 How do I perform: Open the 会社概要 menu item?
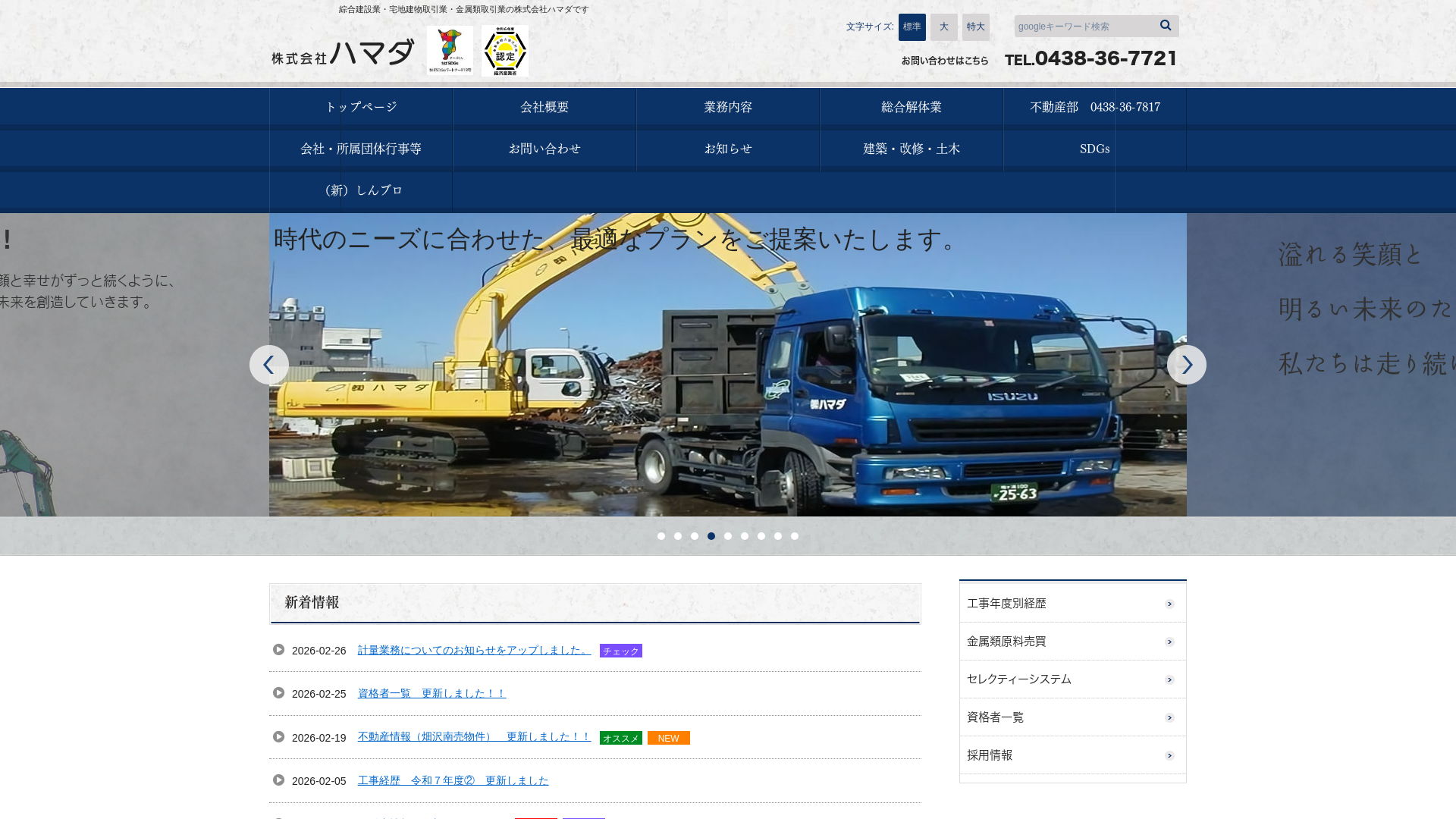[x=544, y=107]
